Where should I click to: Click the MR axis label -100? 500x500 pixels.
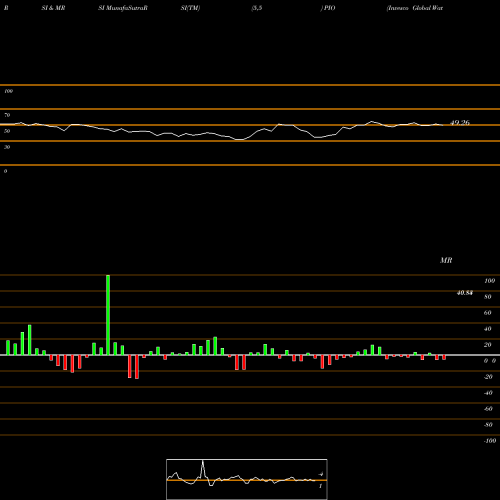coord(490,441)
